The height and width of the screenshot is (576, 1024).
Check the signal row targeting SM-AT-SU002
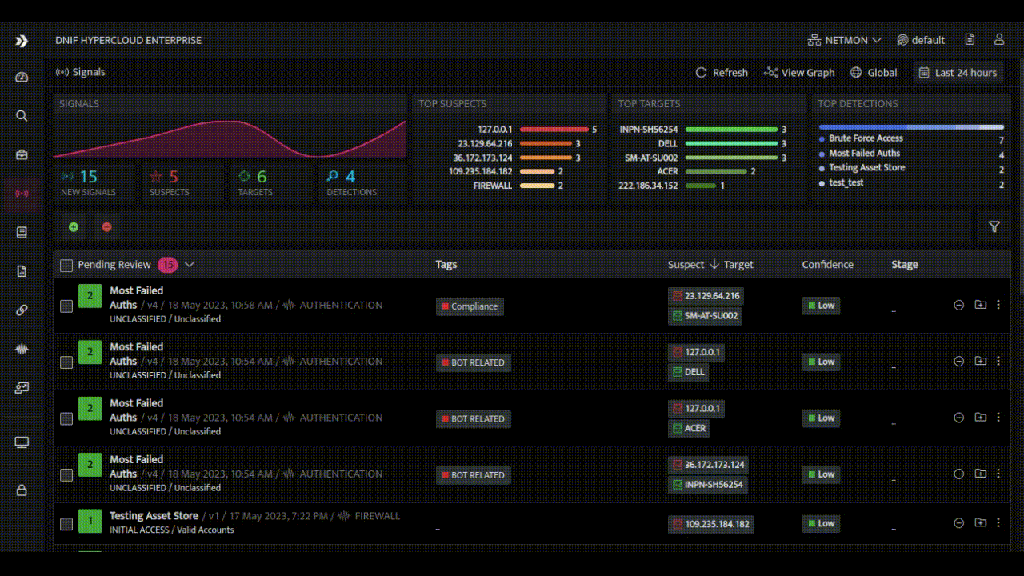click(66, 306)
